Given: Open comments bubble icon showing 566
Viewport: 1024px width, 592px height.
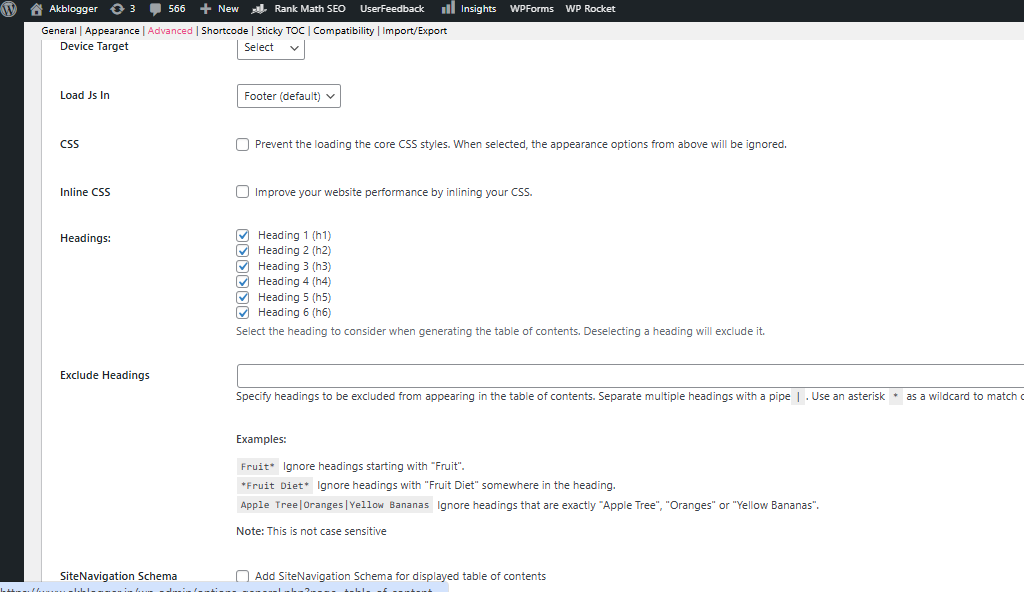Looking at the screenshot, I should pos(155,9).
